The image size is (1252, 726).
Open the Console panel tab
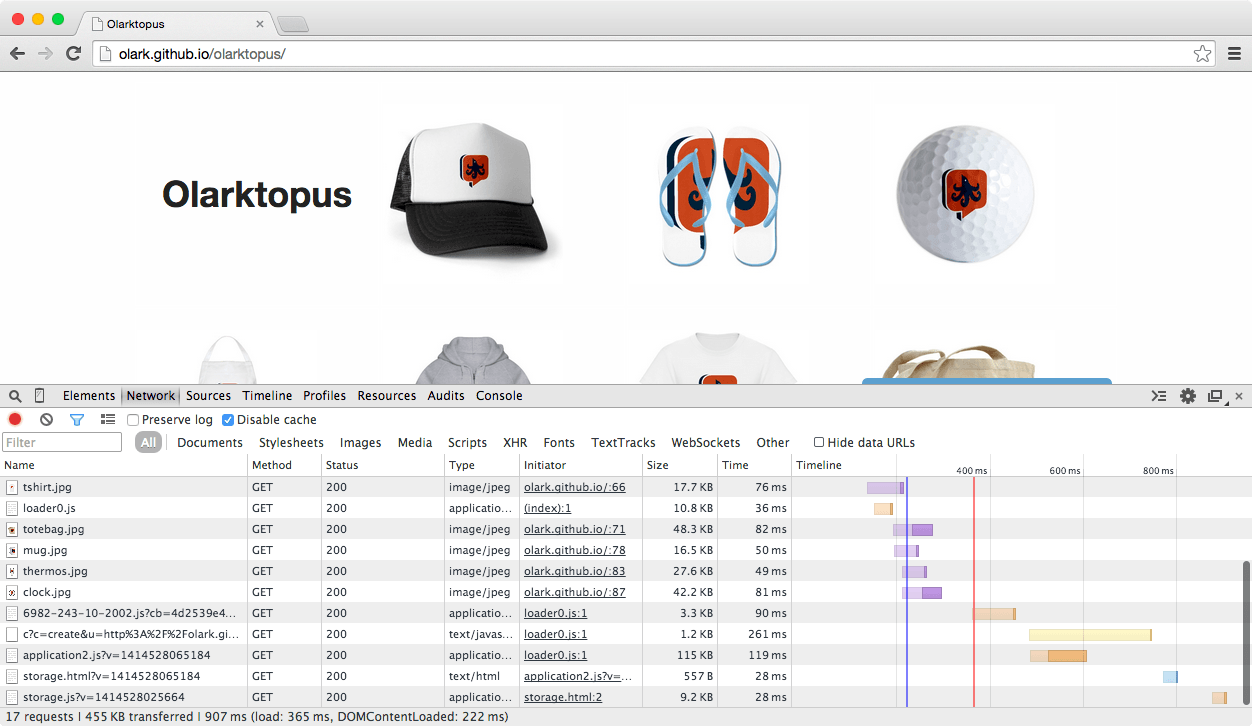pos(499,396)
